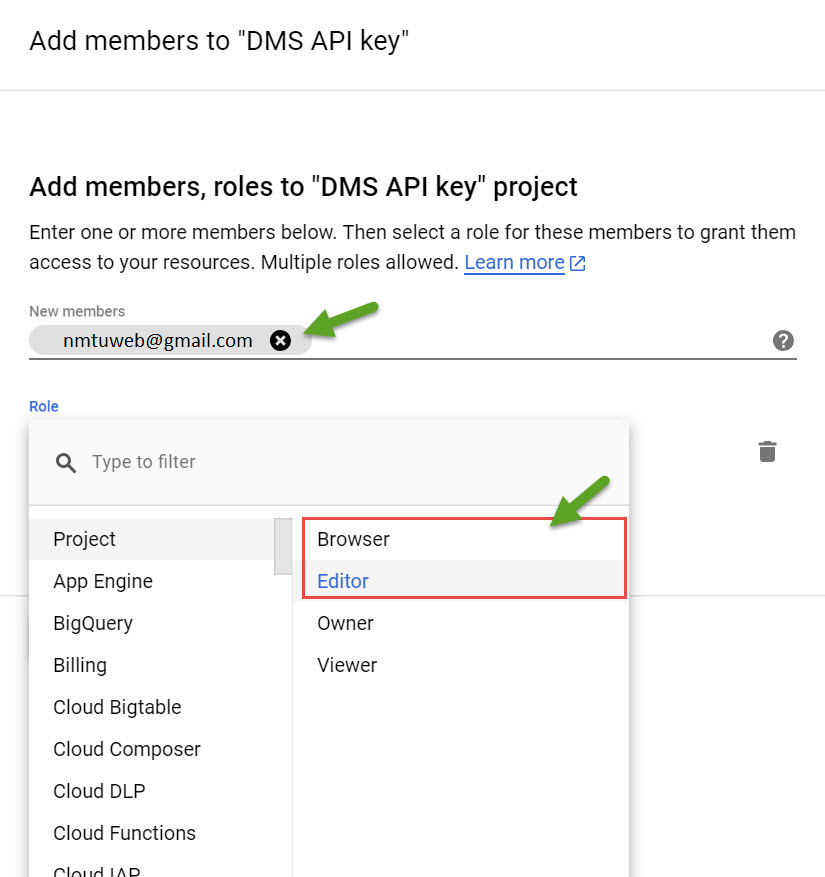Screen dimensions: 825x877
Task: Pick the Cloud Composer category
Action: 152,749
